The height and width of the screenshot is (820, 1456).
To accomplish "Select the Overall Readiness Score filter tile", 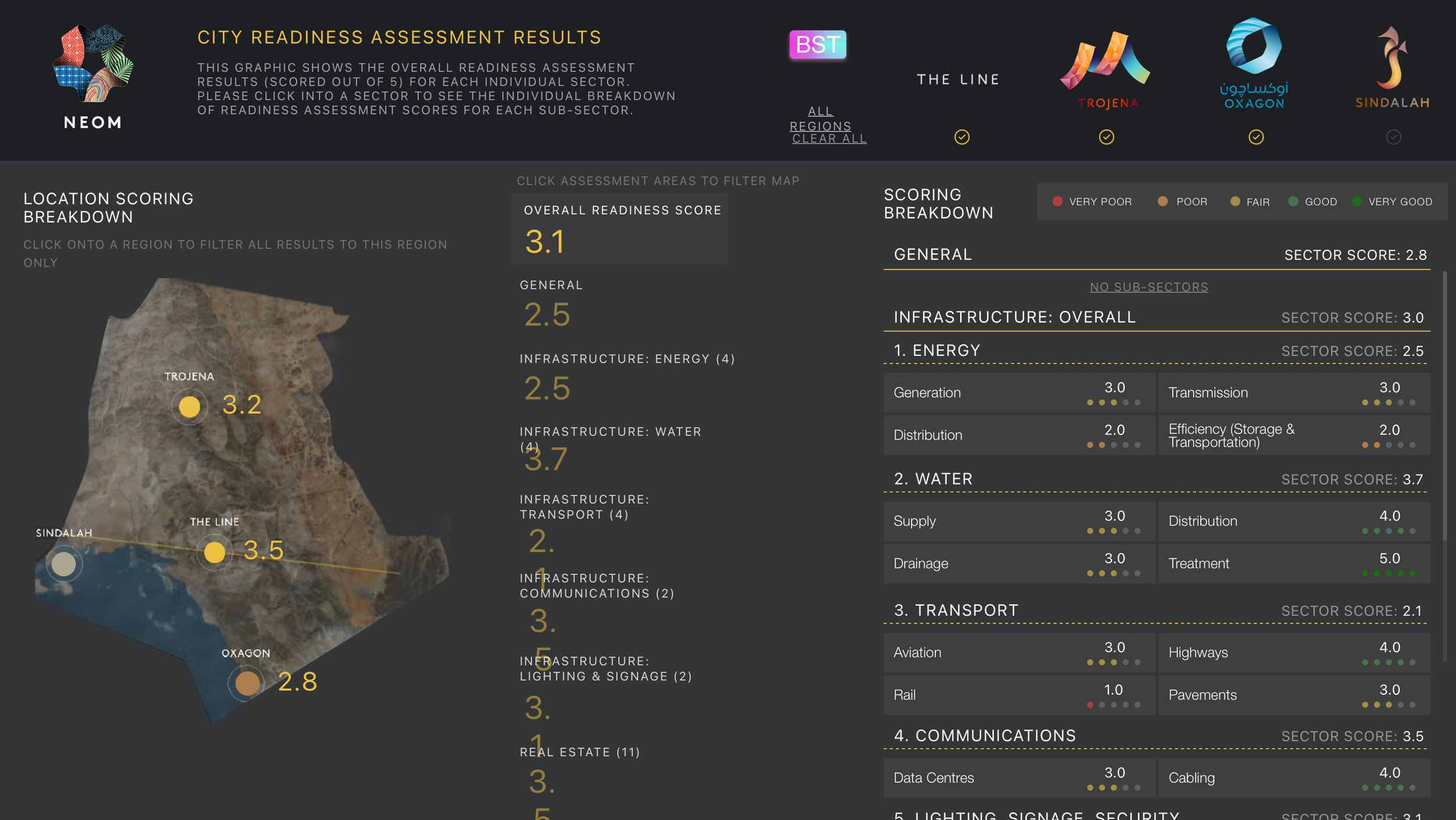I will (x=619, y=228).
